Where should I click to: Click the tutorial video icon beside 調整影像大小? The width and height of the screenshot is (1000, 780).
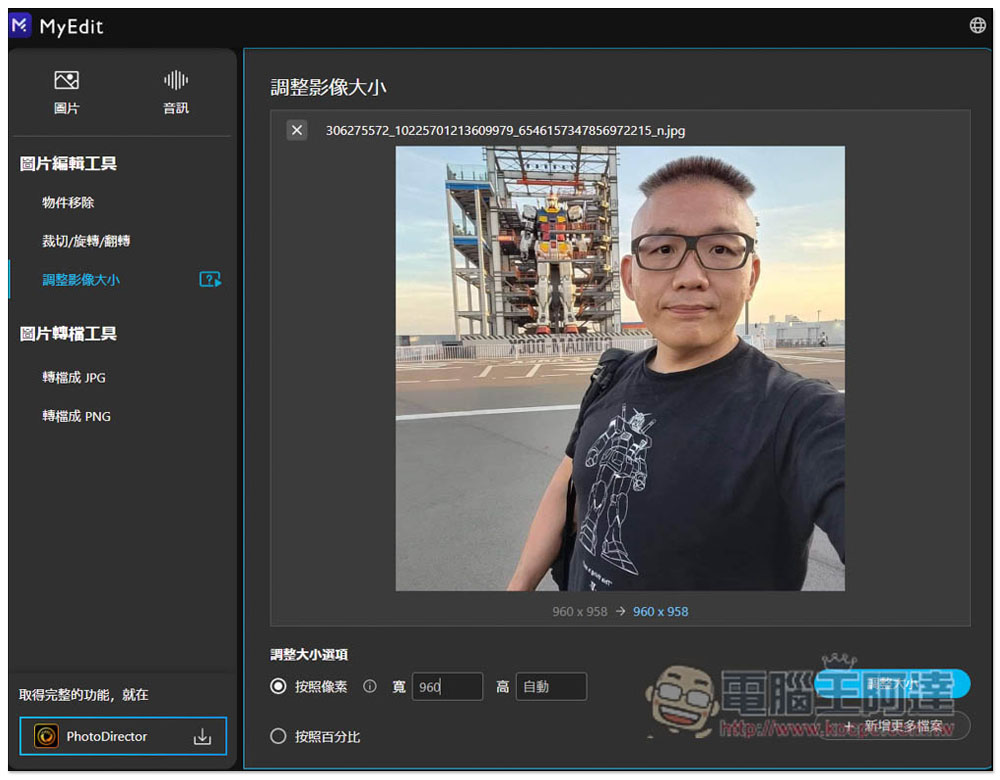point(210,280)
